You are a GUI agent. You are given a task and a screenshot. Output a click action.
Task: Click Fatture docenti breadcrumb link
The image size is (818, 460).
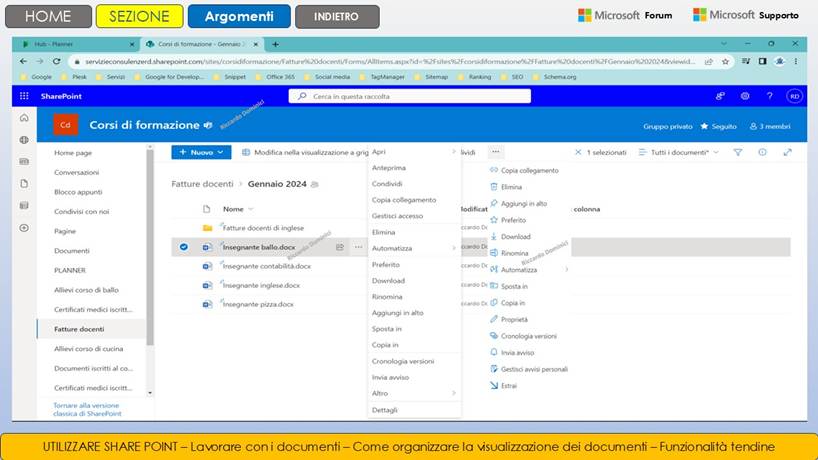pyautogui.click(x=202, y=184)
